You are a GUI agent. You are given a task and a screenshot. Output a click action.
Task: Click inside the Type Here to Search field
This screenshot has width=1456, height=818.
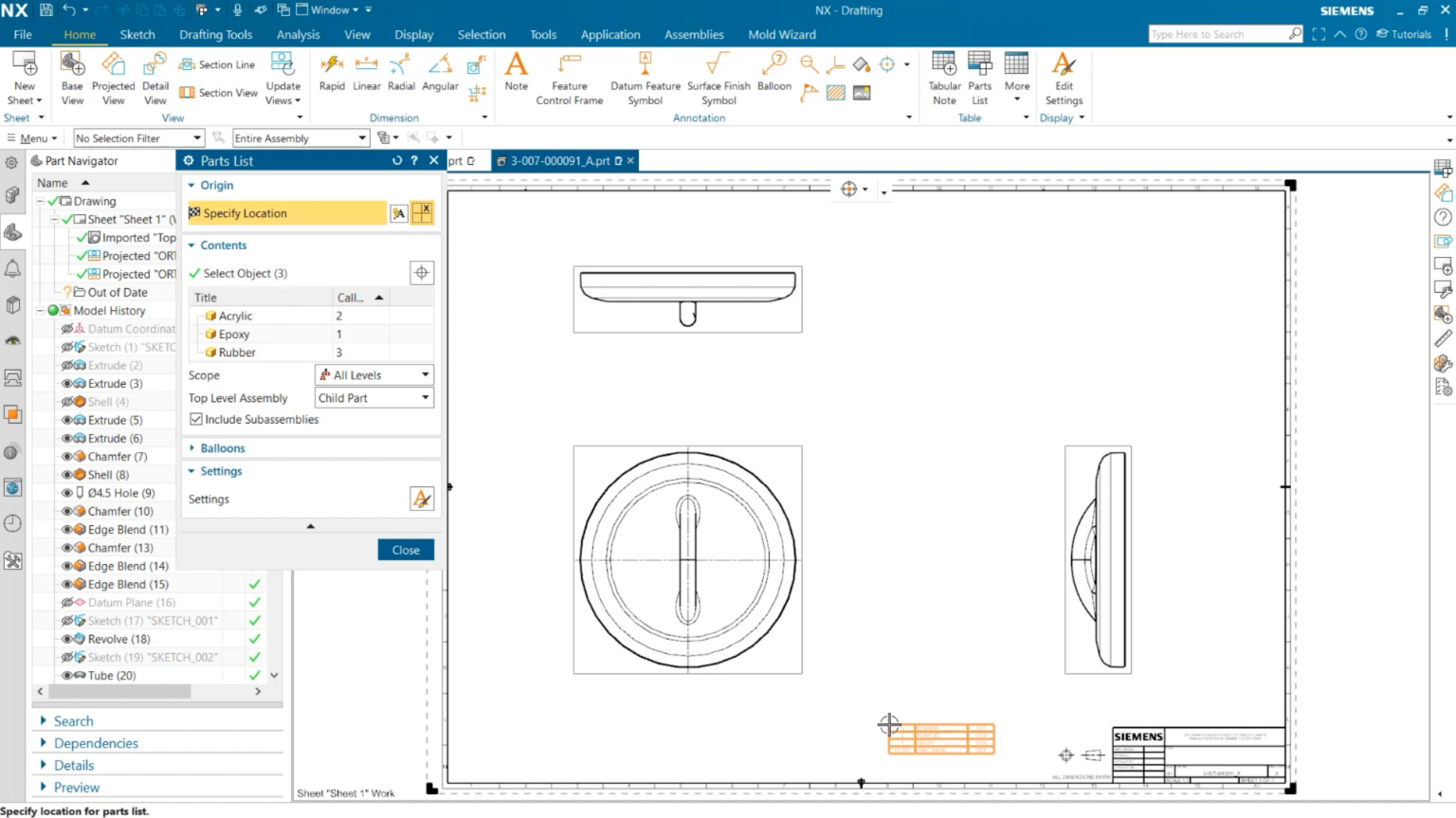click(x=1218, y=33)
